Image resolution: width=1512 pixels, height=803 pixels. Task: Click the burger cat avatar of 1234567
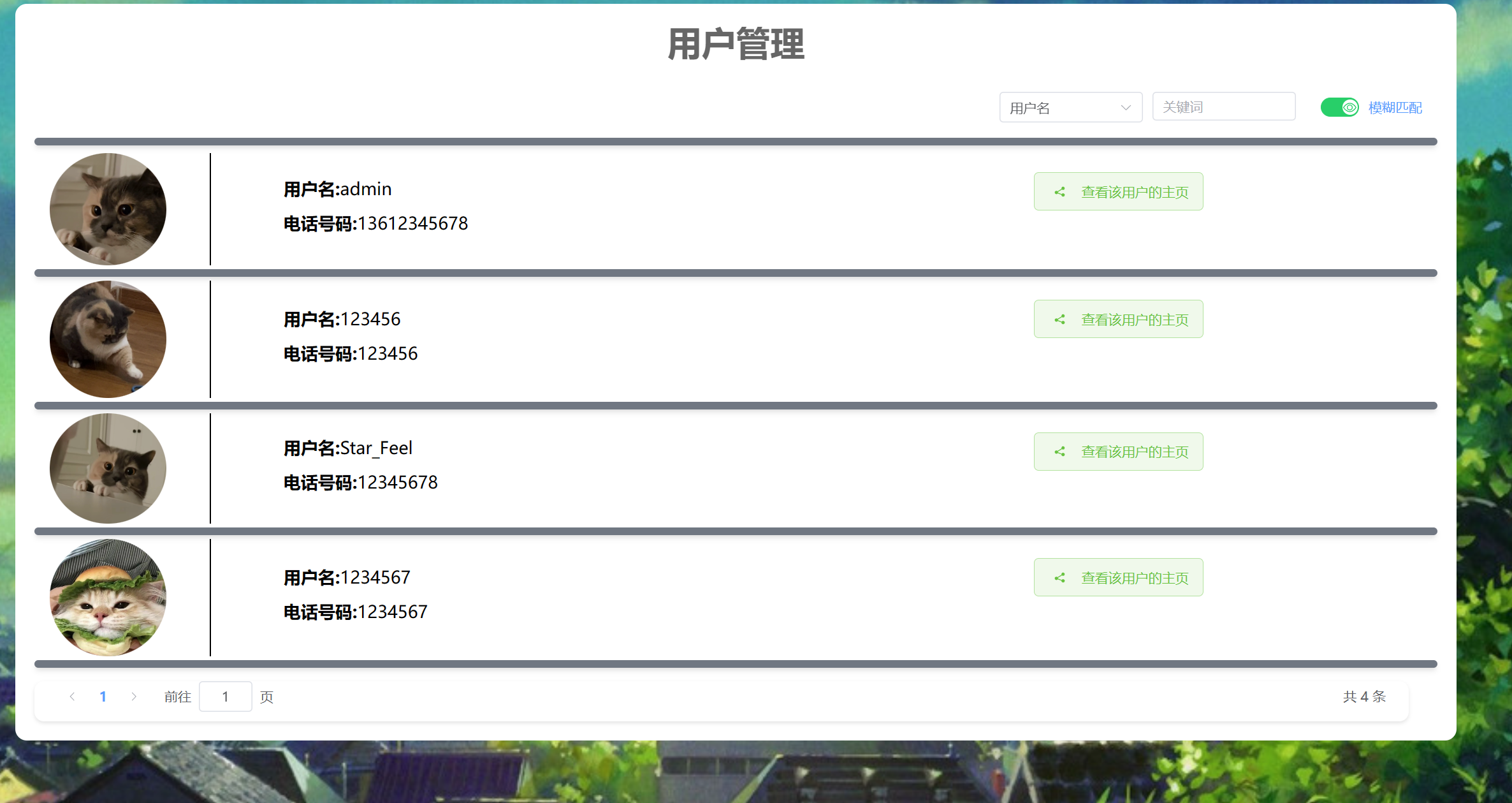coord(108,598)
